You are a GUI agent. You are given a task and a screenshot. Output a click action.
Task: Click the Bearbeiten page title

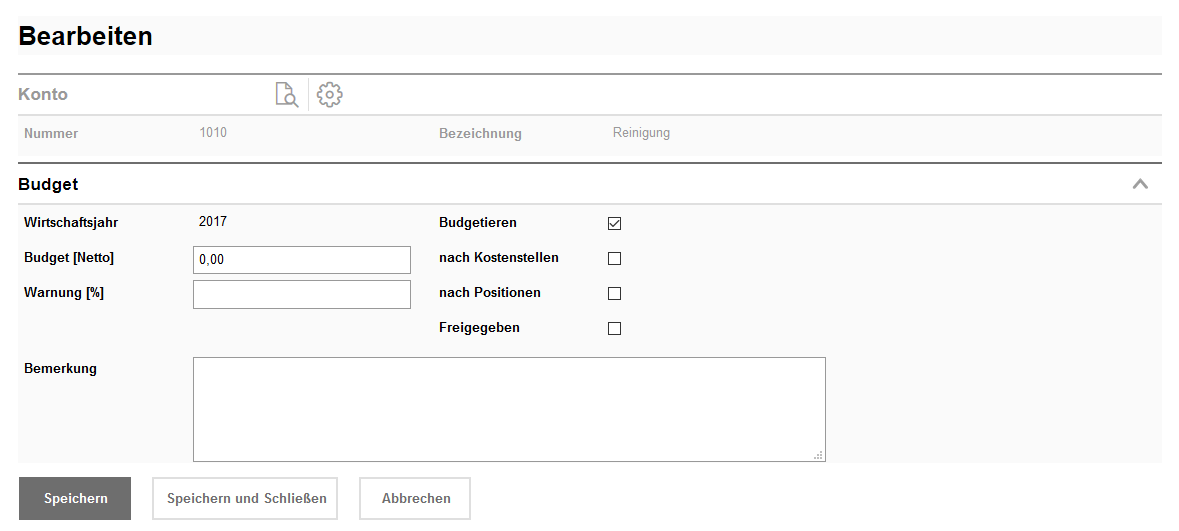(86, 36)
